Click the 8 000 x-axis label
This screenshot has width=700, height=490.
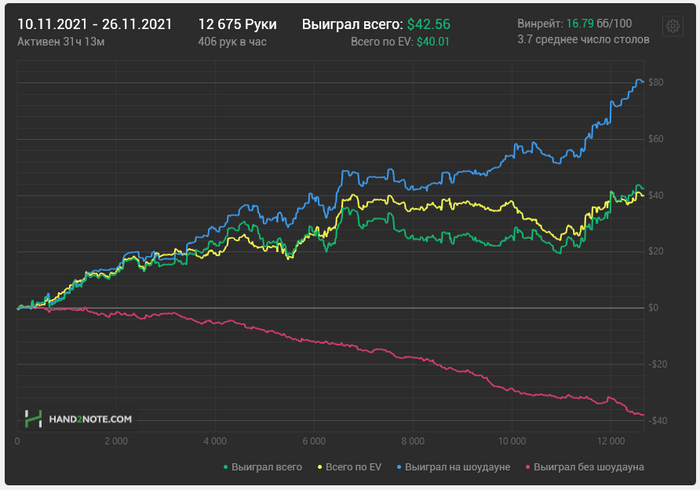[413, 441]
